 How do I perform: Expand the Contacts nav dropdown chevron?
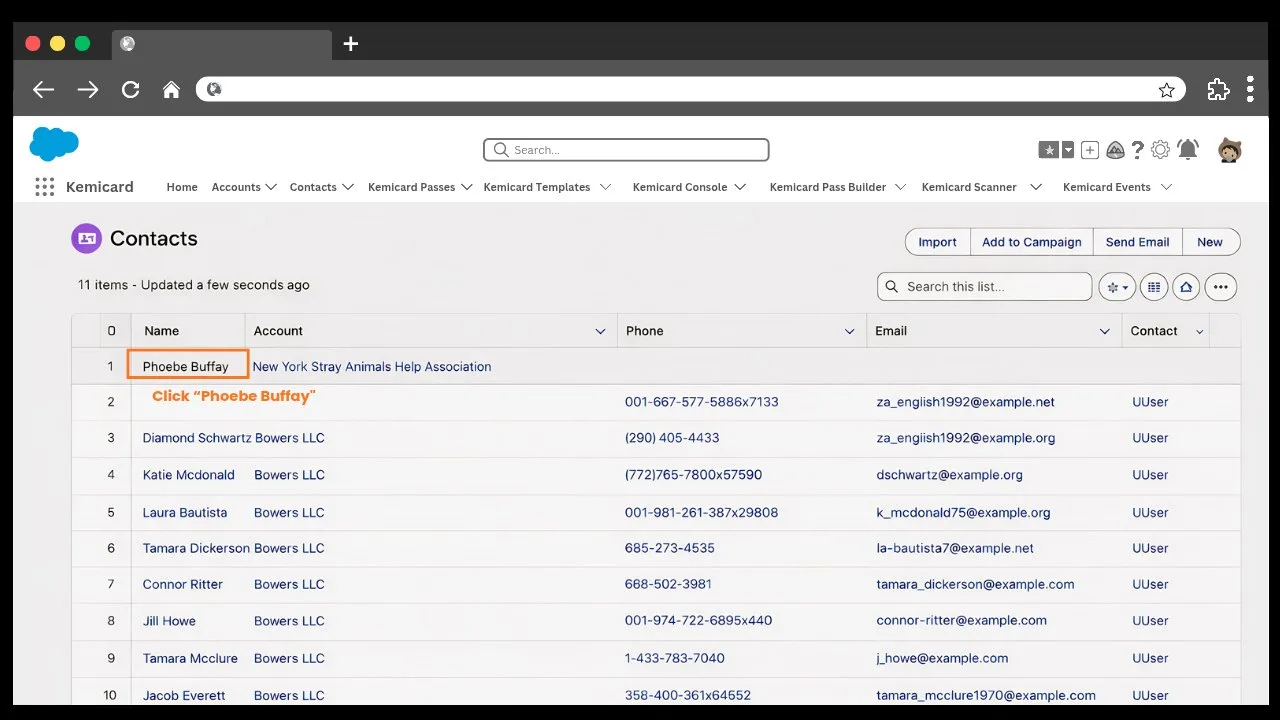coord(348,187)
